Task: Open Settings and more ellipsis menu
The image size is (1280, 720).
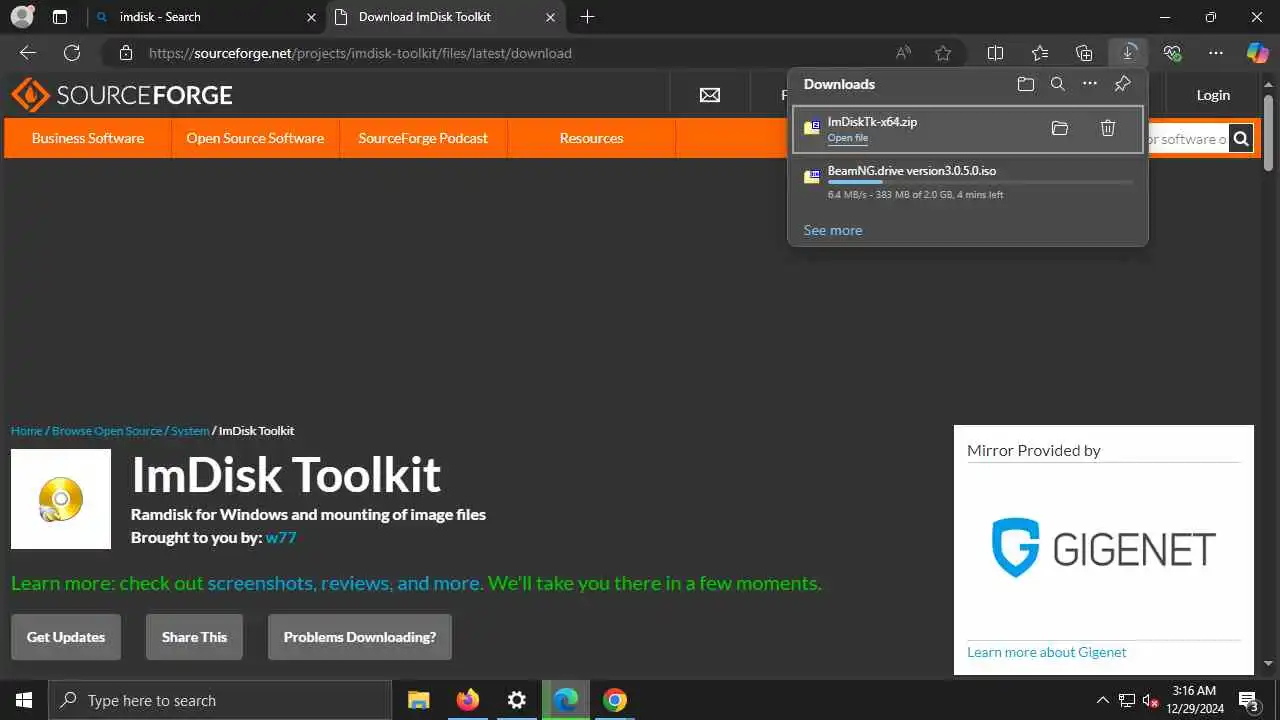Action: point(1216,53)
